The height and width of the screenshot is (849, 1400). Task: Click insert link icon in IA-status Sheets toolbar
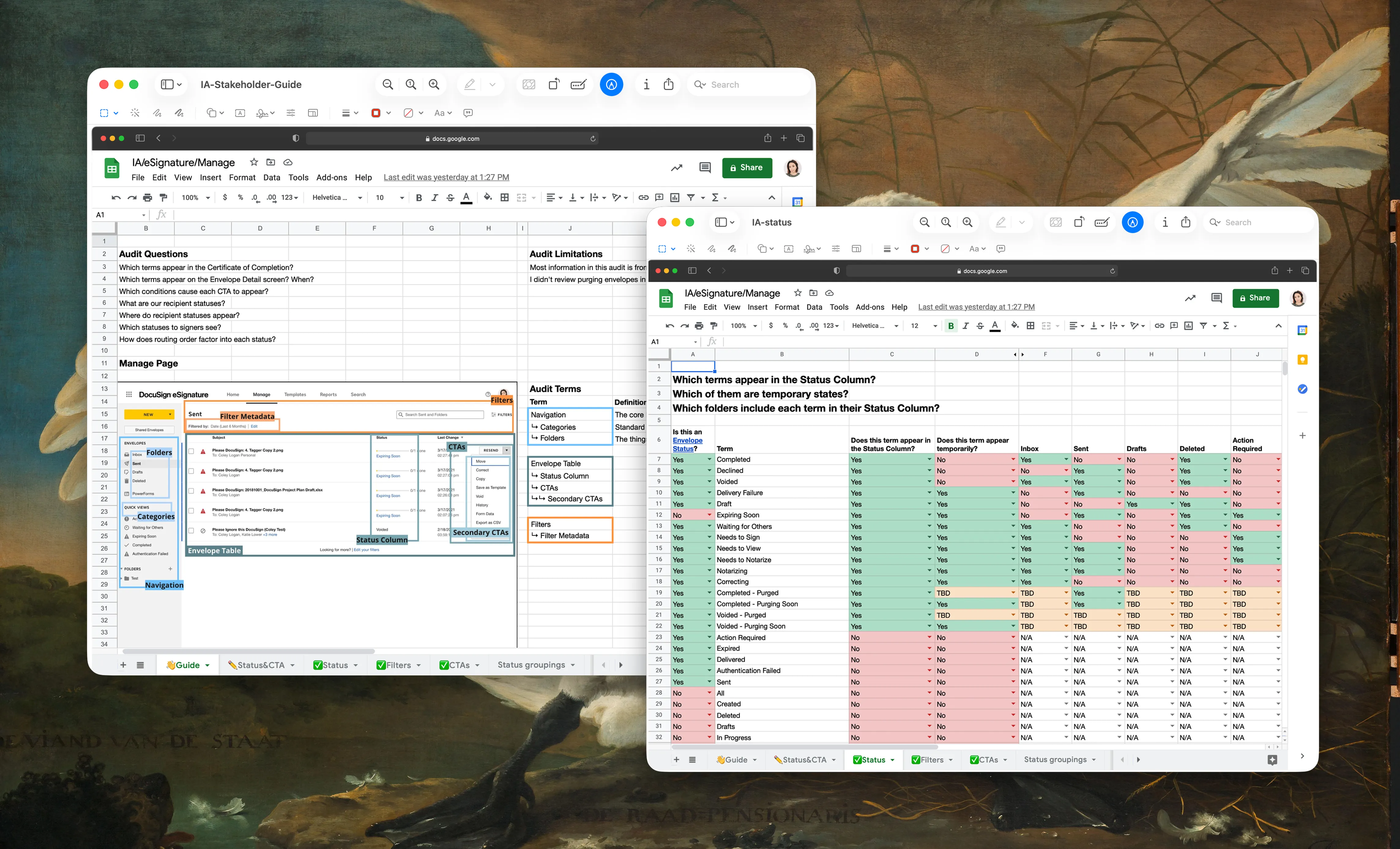click(x=1159, y=326)
